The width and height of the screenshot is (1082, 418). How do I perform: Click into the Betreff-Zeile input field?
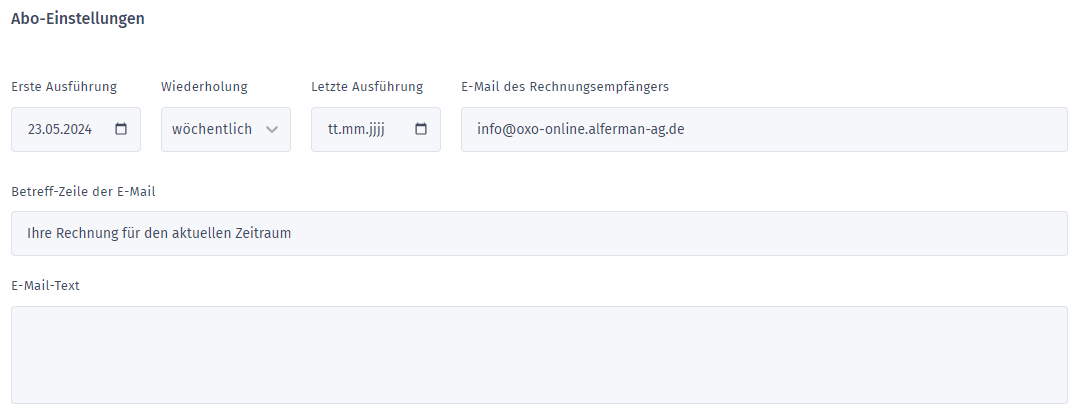pyautogui.click(x=539, y=233)
